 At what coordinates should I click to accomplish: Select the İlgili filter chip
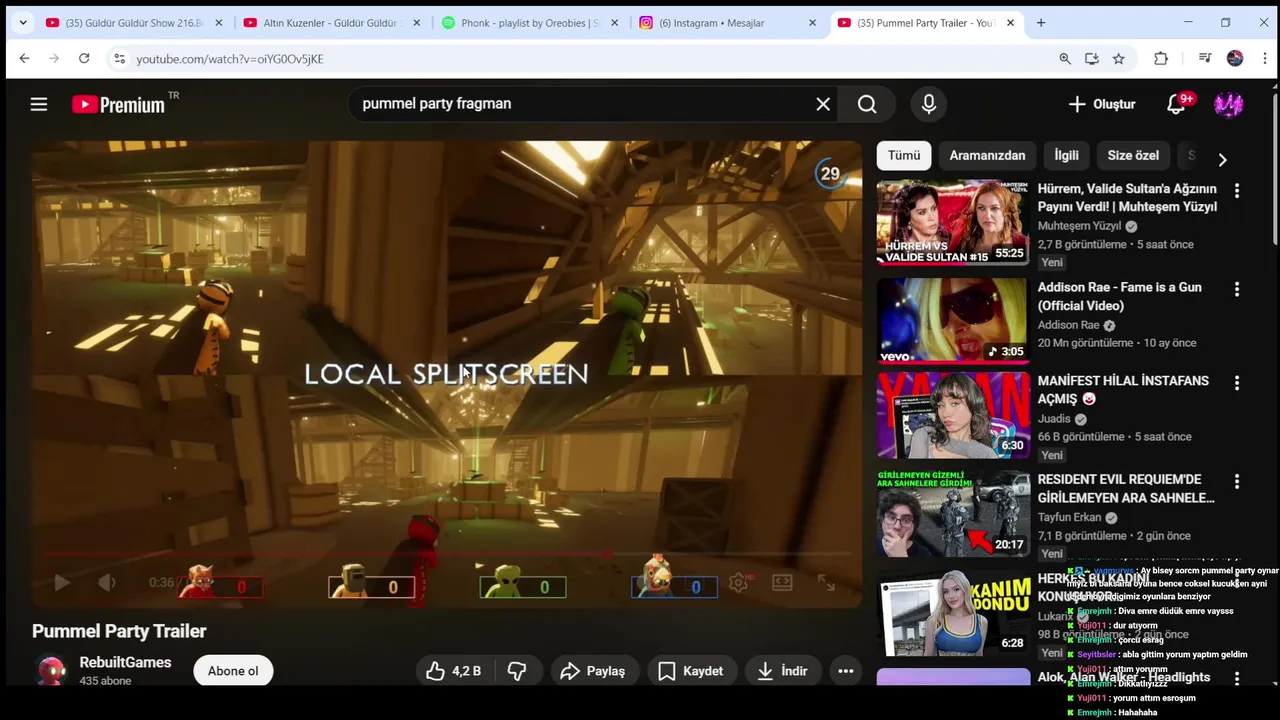(x=1067, y=155)
